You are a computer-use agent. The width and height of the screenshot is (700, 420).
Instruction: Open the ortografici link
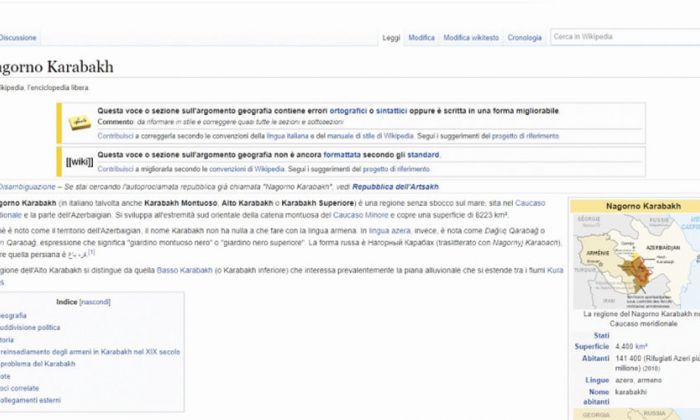click(x=348, y=111)
